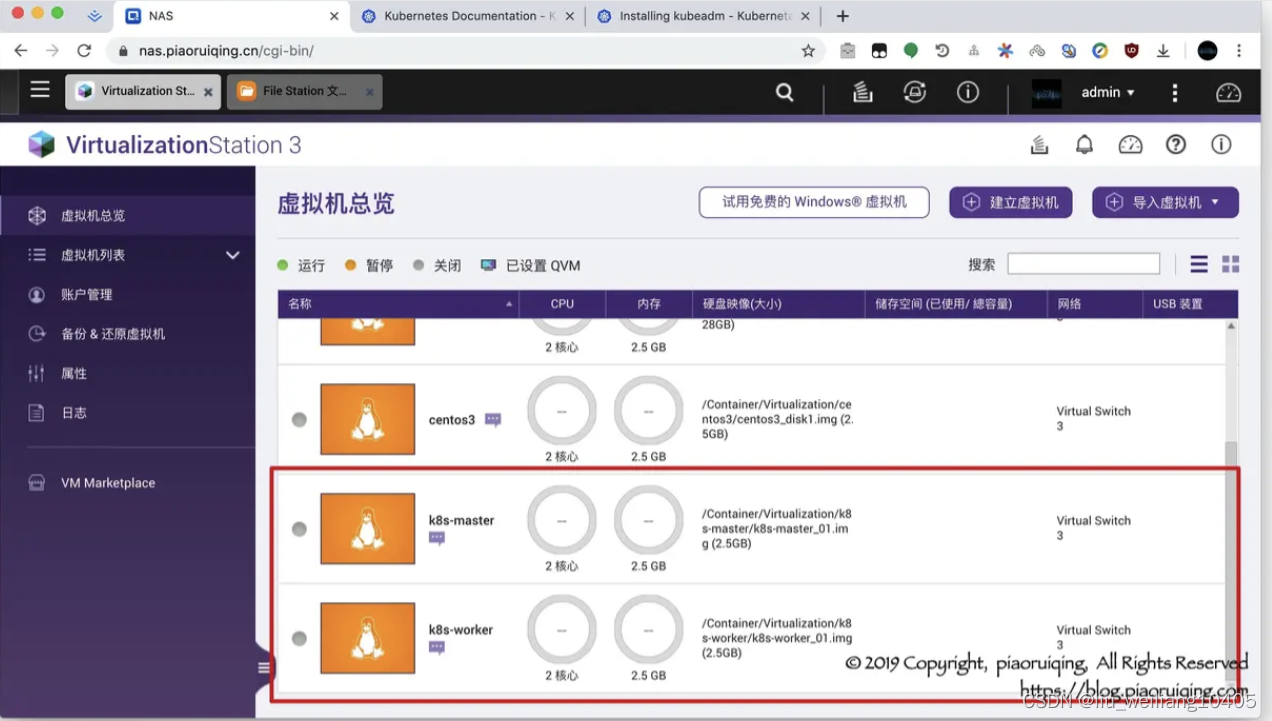
Task: Select 虚拟机总览 in the sidebar
Action: [x=128, y=215]
